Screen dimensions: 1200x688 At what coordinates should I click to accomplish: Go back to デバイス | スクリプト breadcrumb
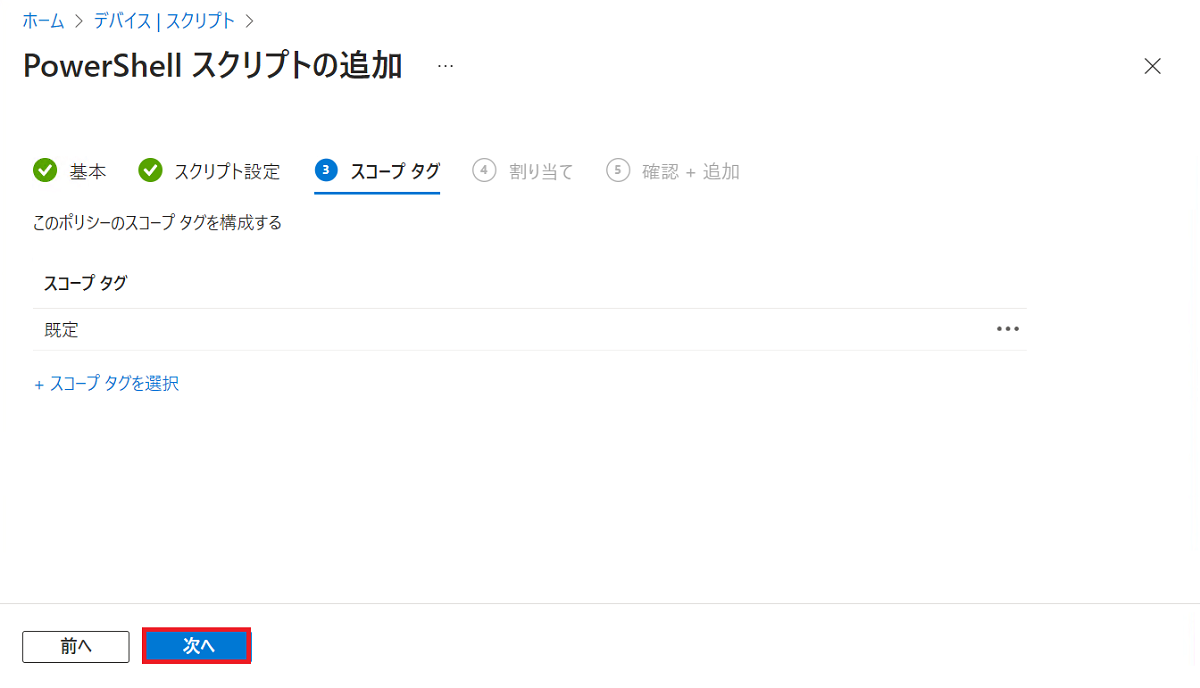tap(165, 20)
